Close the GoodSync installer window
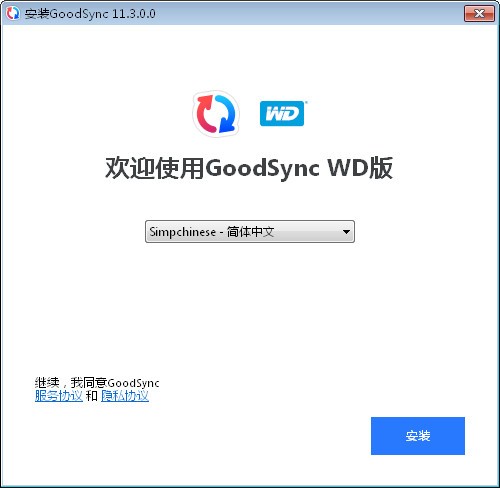500x488 pixels. coord(479,14)
